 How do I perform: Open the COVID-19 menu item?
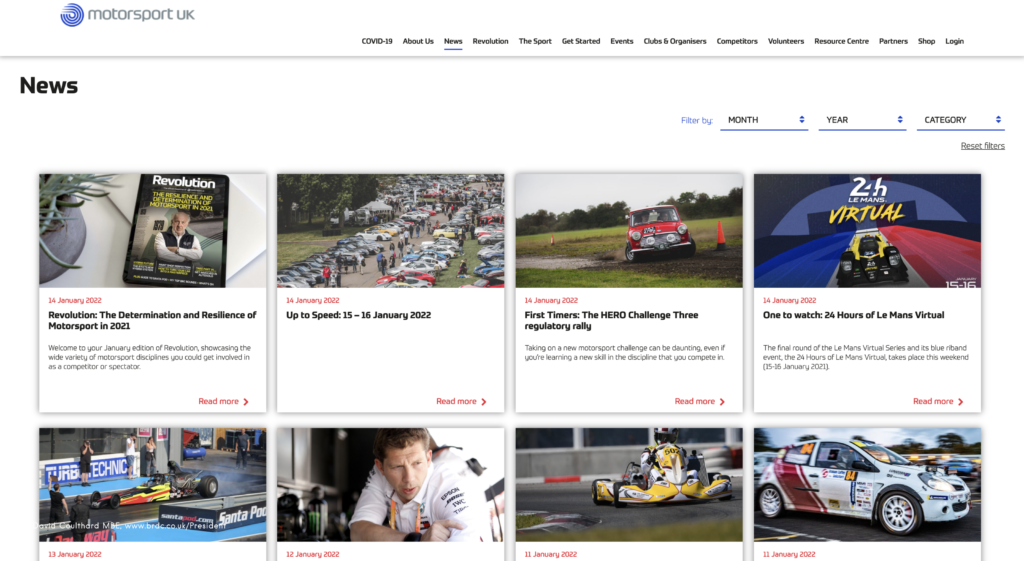coord(377,41)
